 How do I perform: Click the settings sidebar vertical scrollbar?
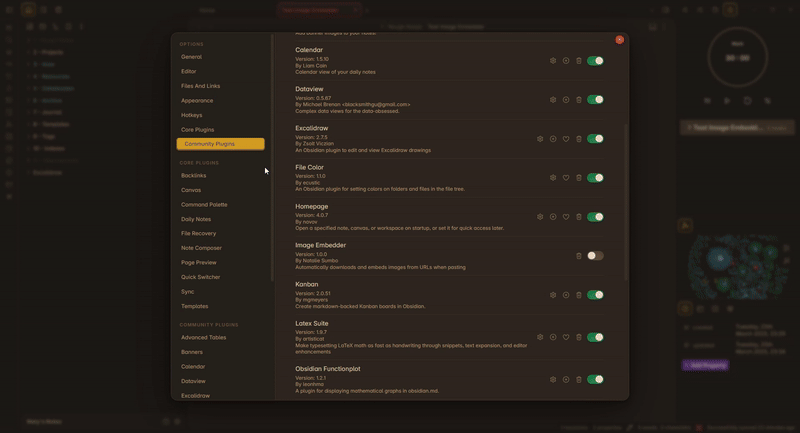point(272,158)
